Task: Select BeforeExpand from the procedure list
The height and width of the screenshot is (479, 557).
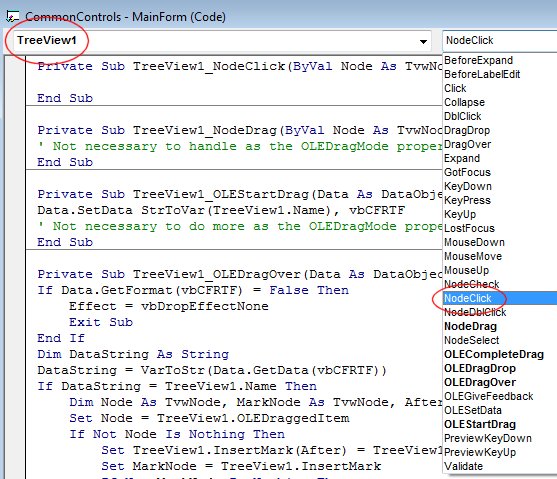Action: click(478, 60)
